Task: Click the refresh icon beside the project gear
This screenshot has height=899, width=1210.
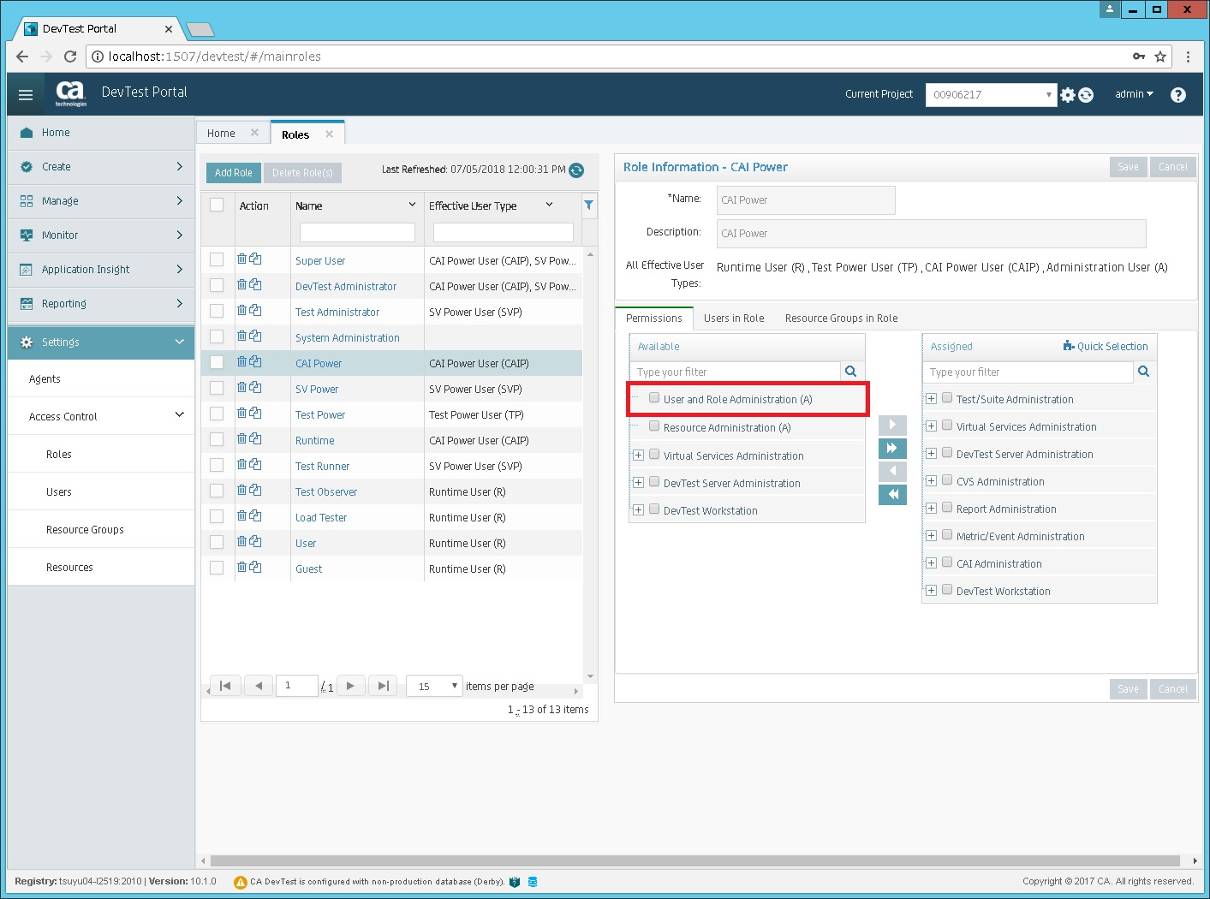Action: coord(1085,95)
